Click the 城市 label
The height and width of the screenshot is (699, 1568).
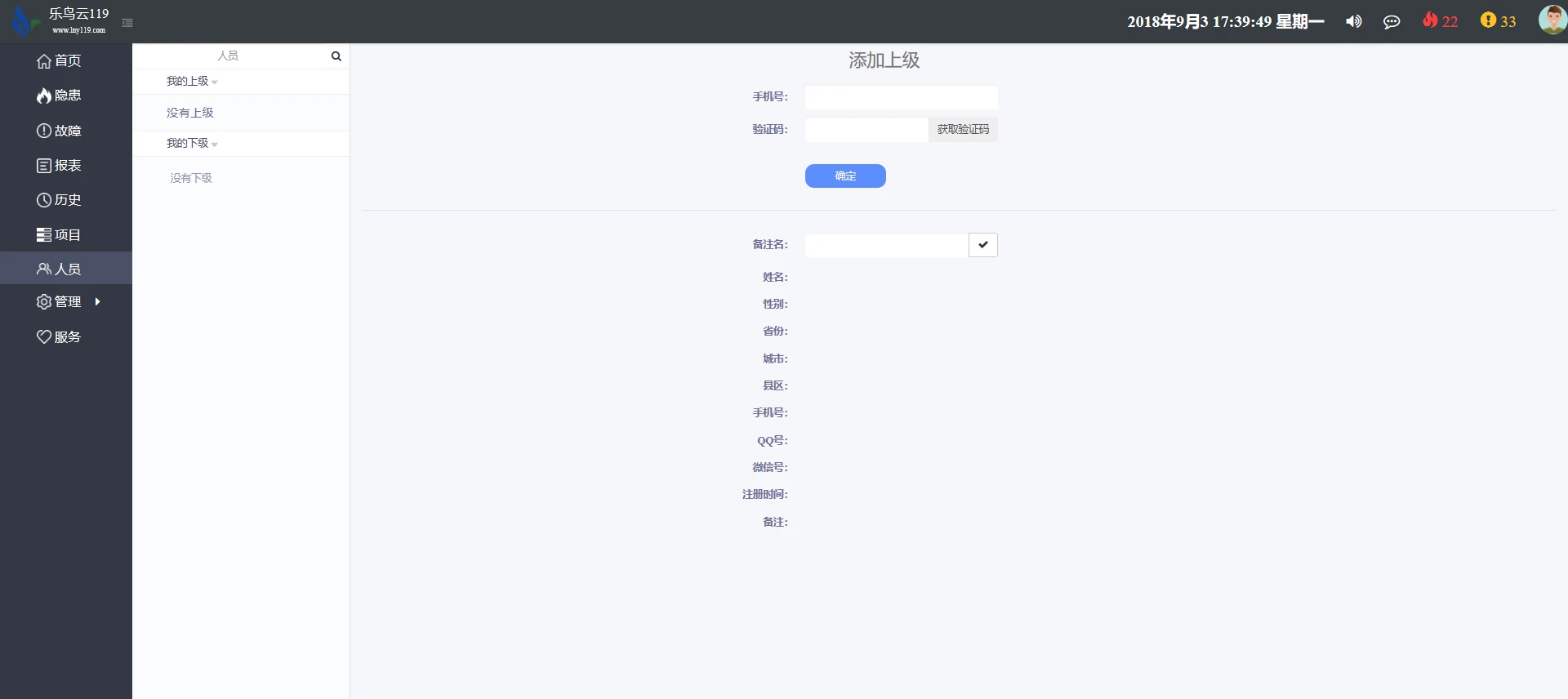pos(775,358)
